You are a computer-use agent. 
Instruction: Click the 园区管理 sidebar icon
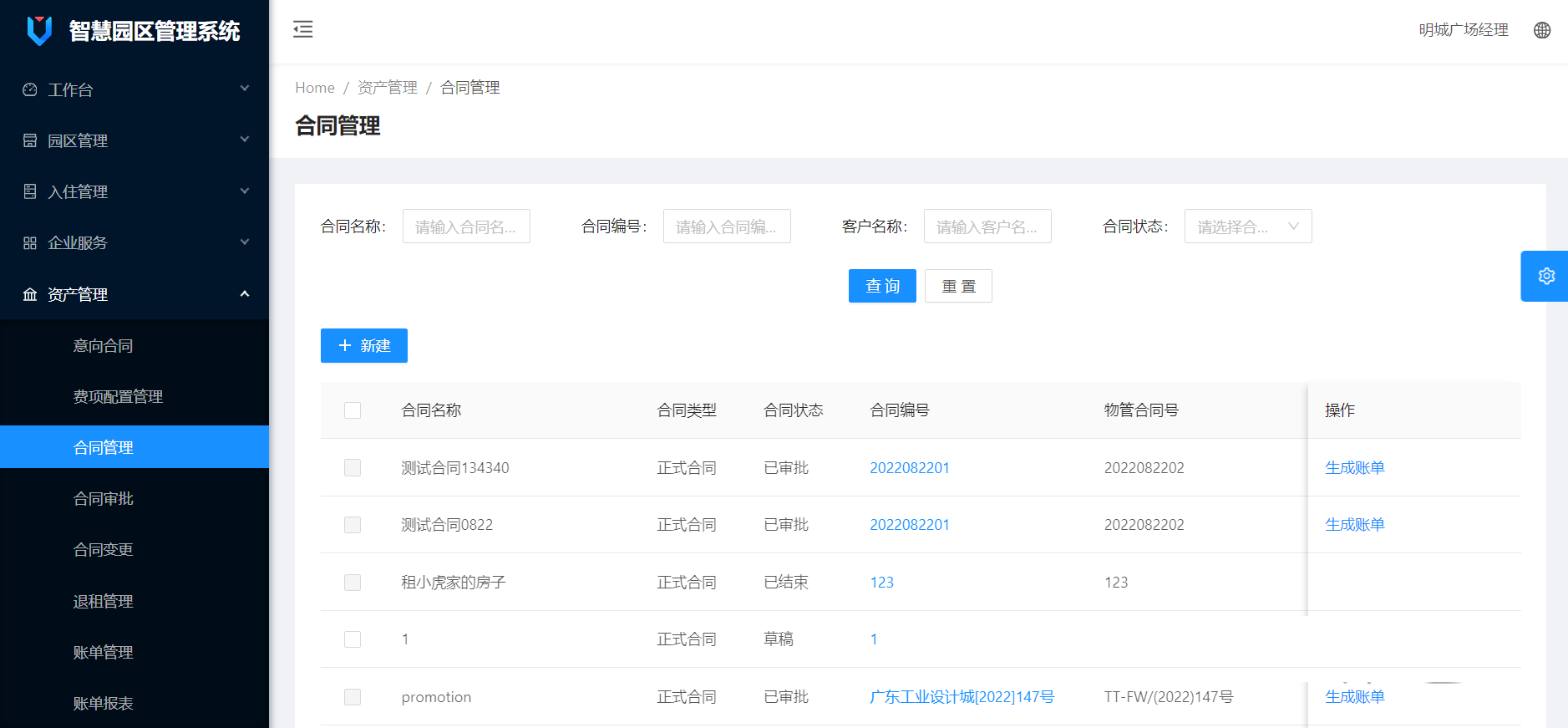(30, 140)
